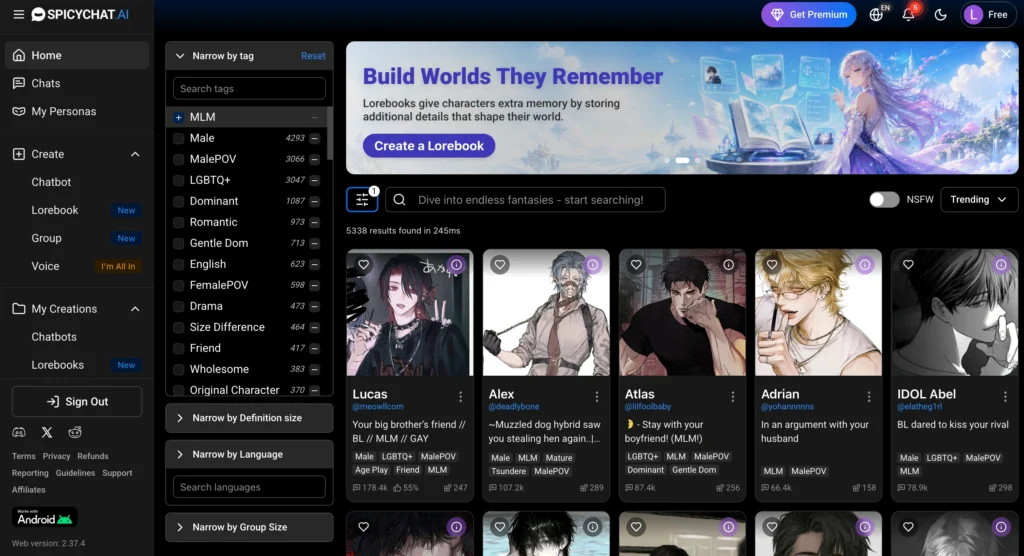Favorite the Lucas card heart
The width and height of the screenshot is (1024, 556).
[x=364, y=265]
